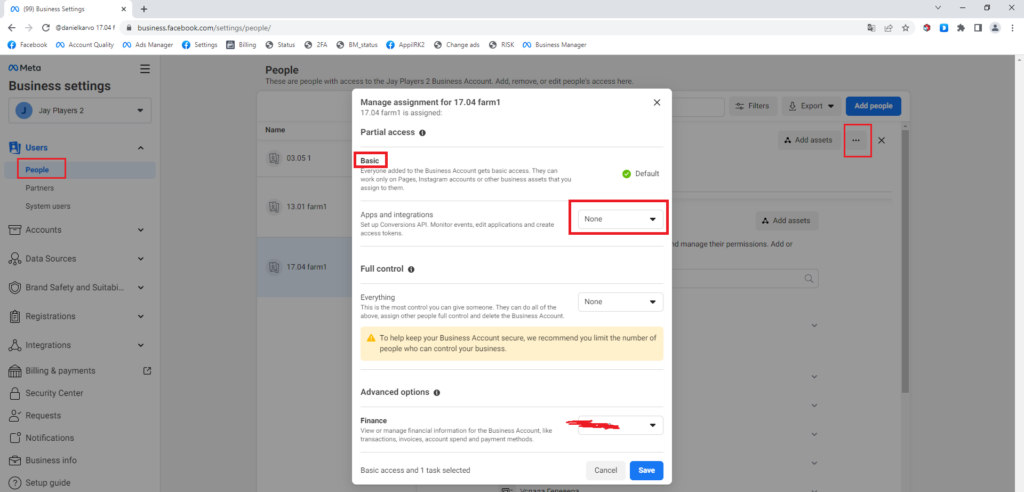Click the three-dot more options button
This screenshot has height=492, width=1024.
[x=856, y=140]
